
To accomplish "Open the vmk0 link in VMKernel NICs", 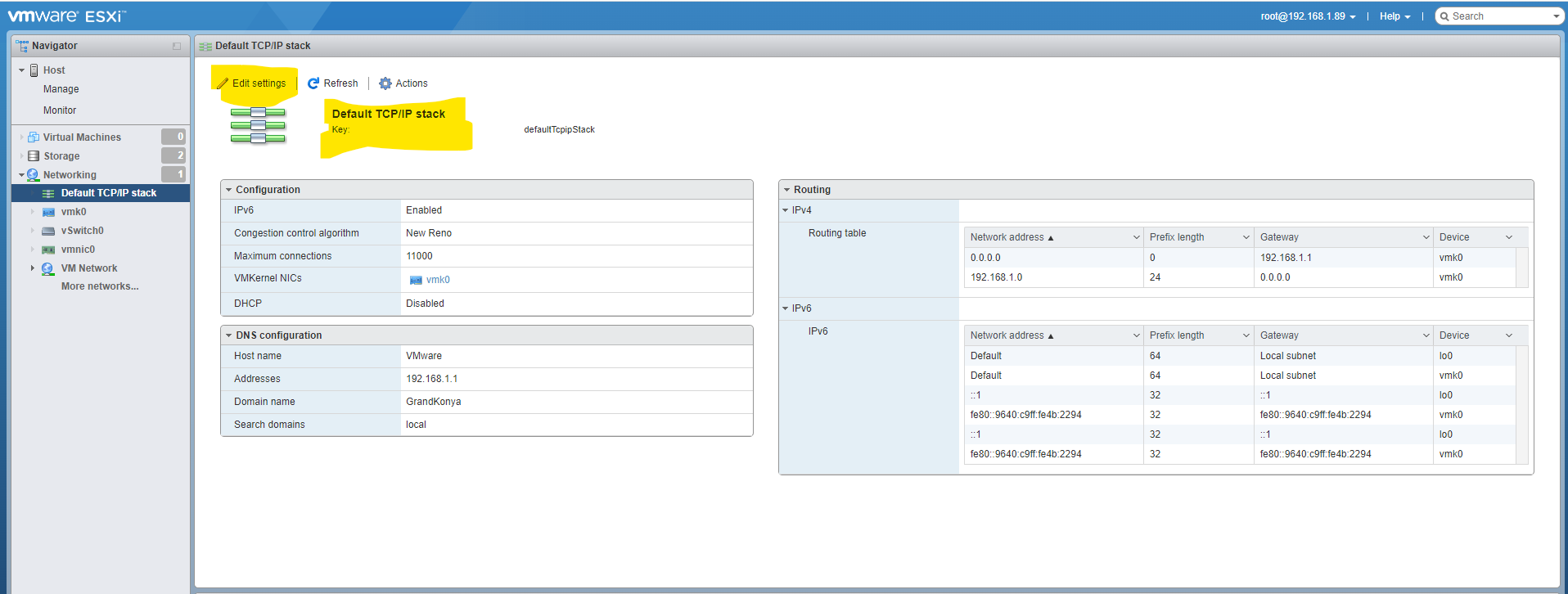I will pos(438,280).
